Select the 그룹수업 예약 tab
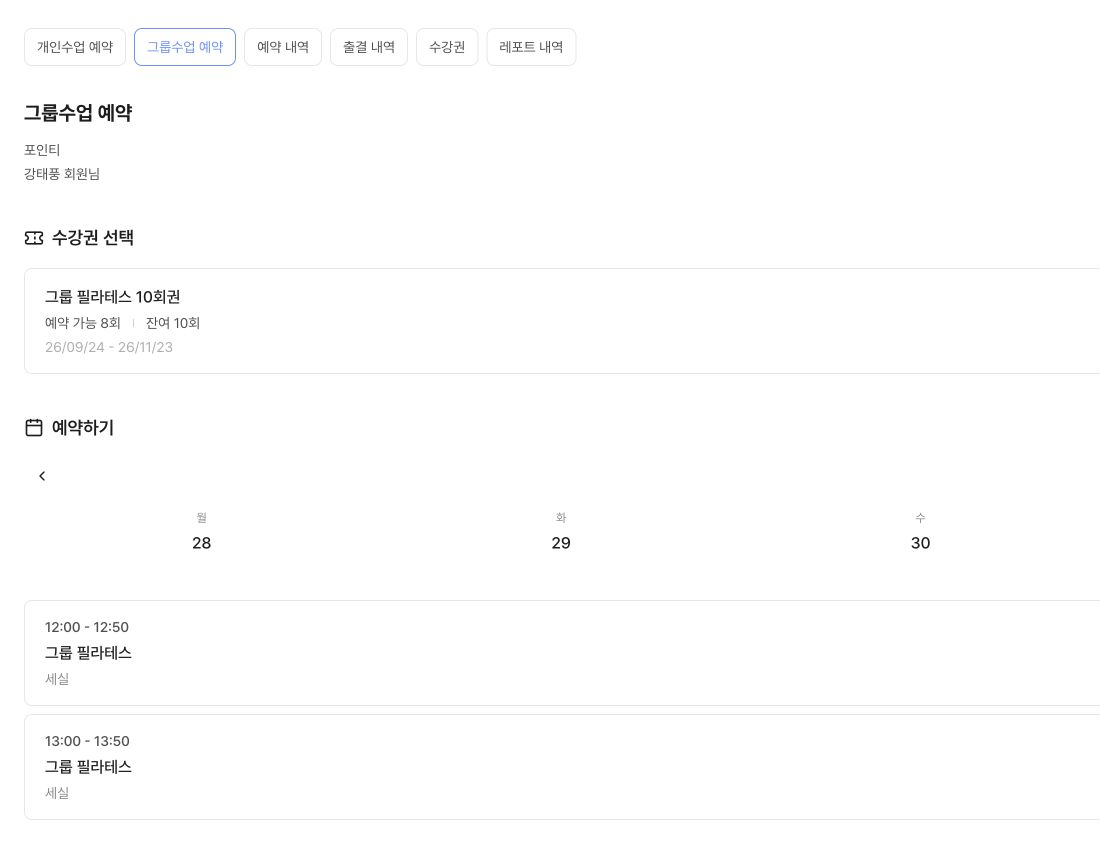 (185, 47)
